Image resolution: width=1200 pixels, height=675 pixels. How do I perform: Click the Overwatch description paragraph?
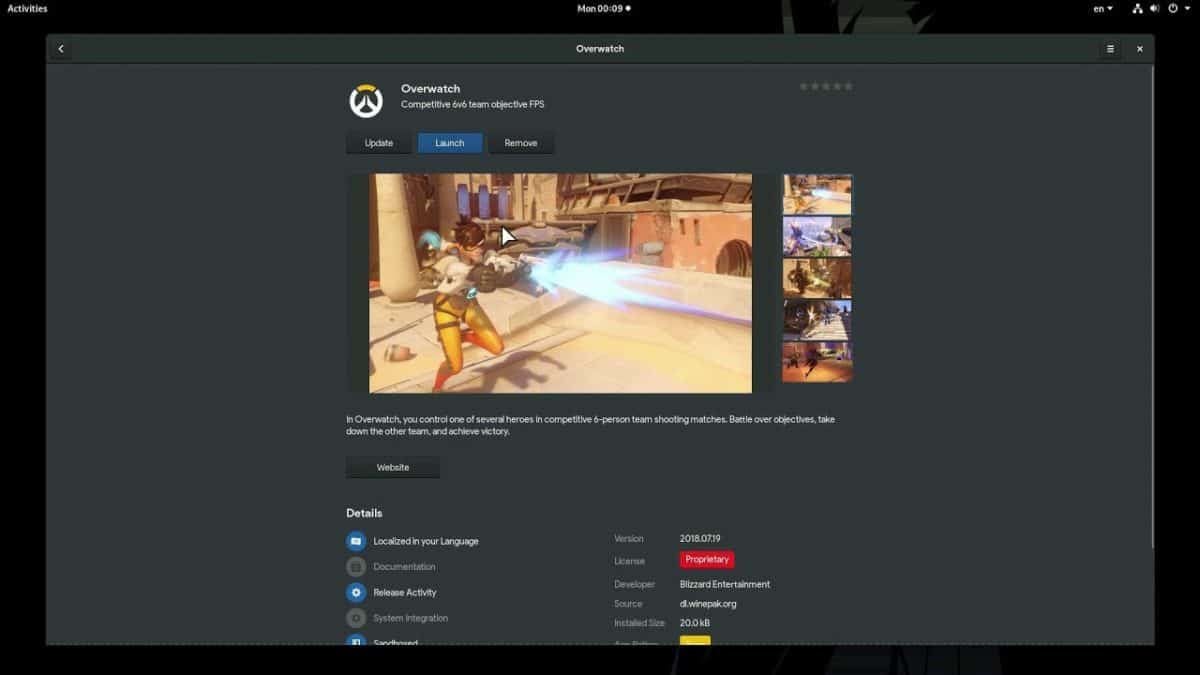[590, 425]
